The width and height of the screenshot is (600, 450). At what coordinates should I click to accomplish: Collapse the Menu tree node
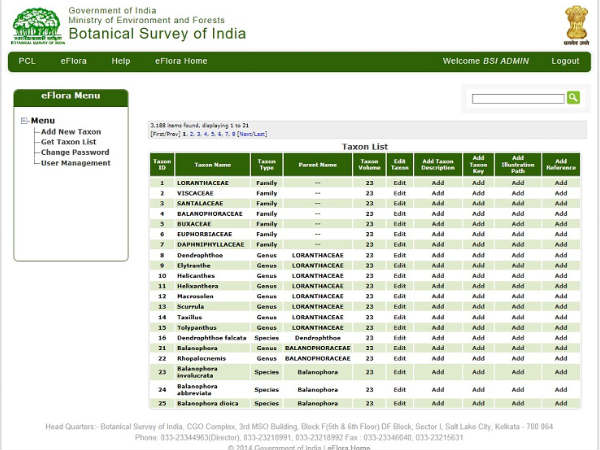24,121
